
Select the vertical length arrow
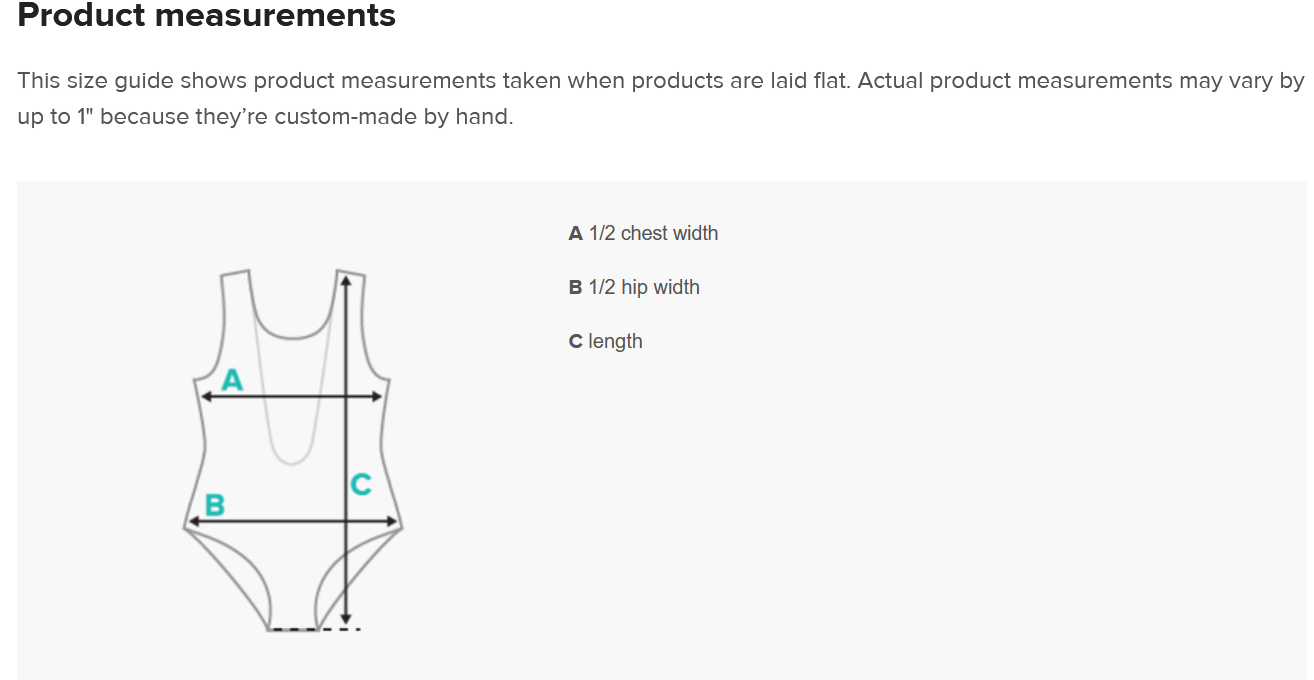click(x=345, y=450)
